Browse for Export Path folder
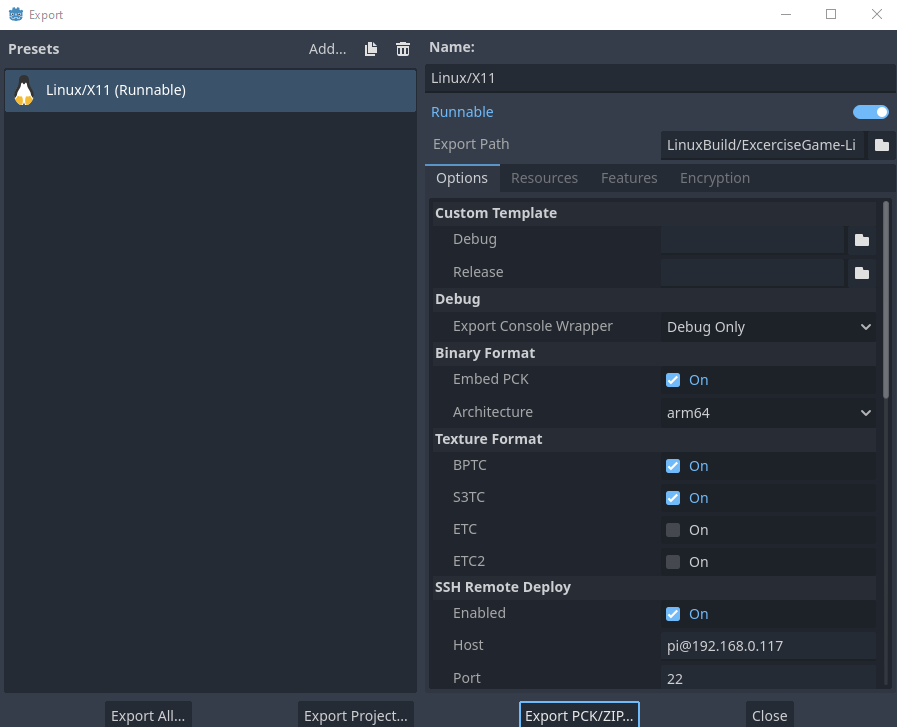Viewport: 897px width, 727px height. coord(882,145)
